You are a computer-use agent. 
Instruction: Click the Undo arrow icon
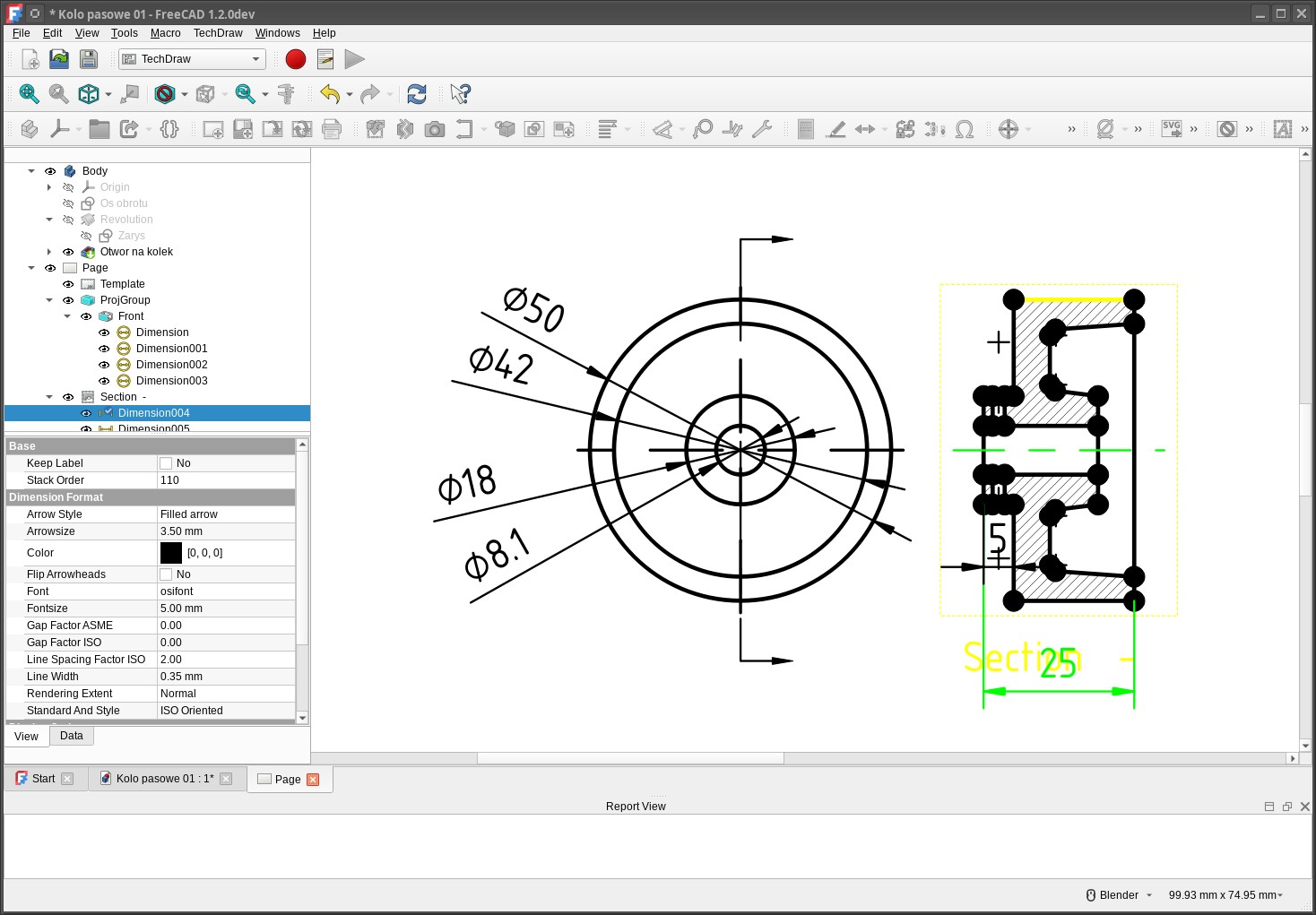[330, 94]
